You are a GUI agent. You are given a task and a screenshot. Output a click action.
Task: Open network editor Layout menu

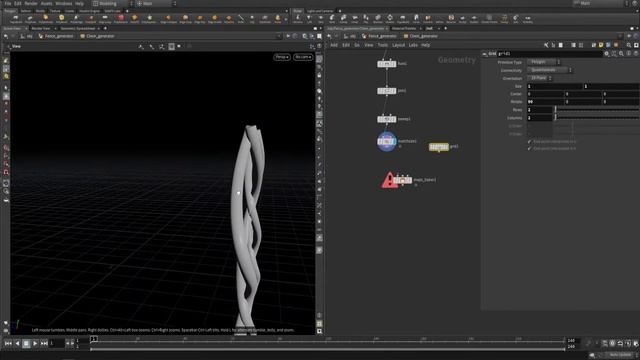[398, 45]
